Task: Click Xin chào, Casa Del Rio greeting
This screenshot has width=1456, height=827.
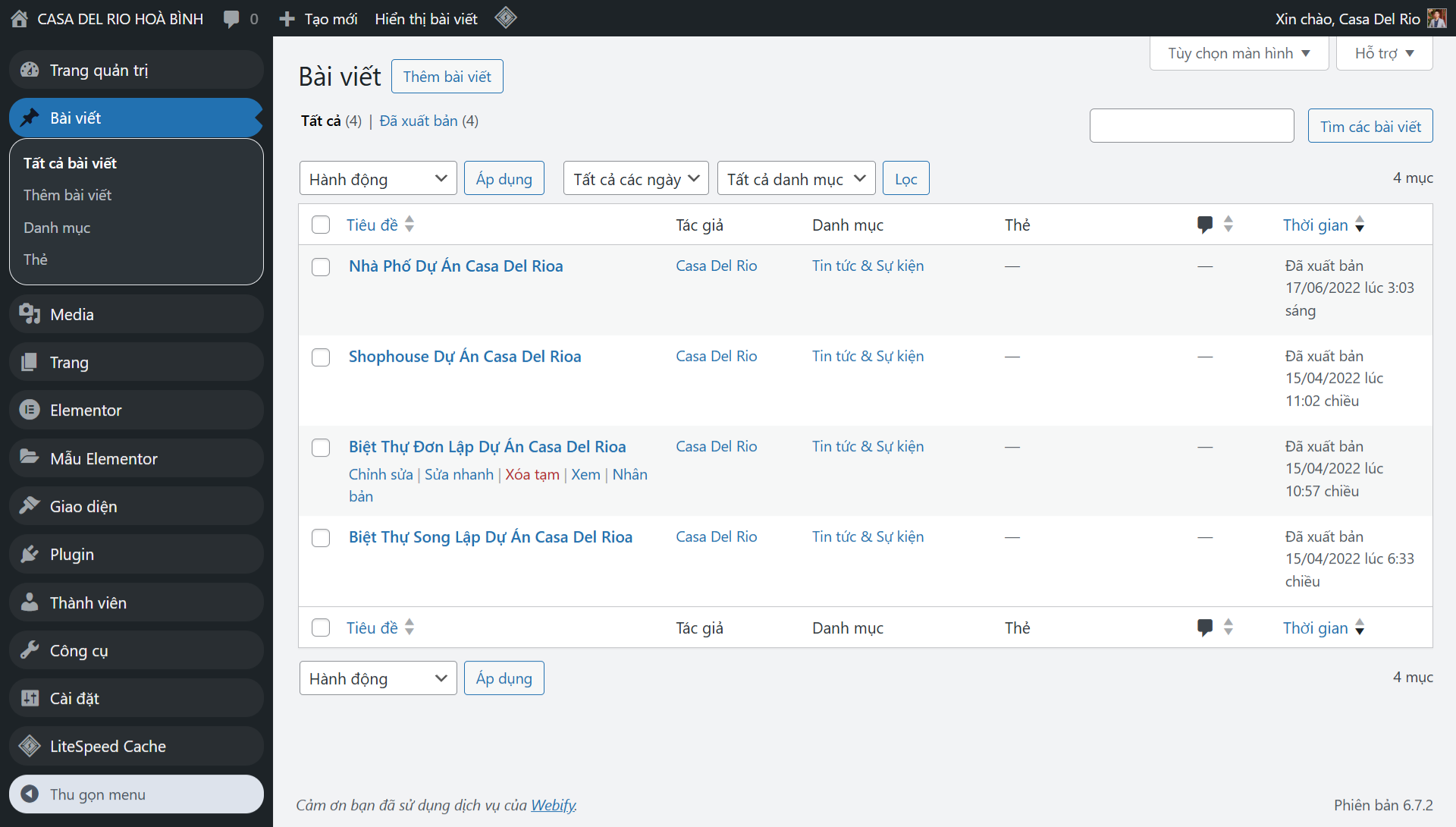Action: [1348, 19]
